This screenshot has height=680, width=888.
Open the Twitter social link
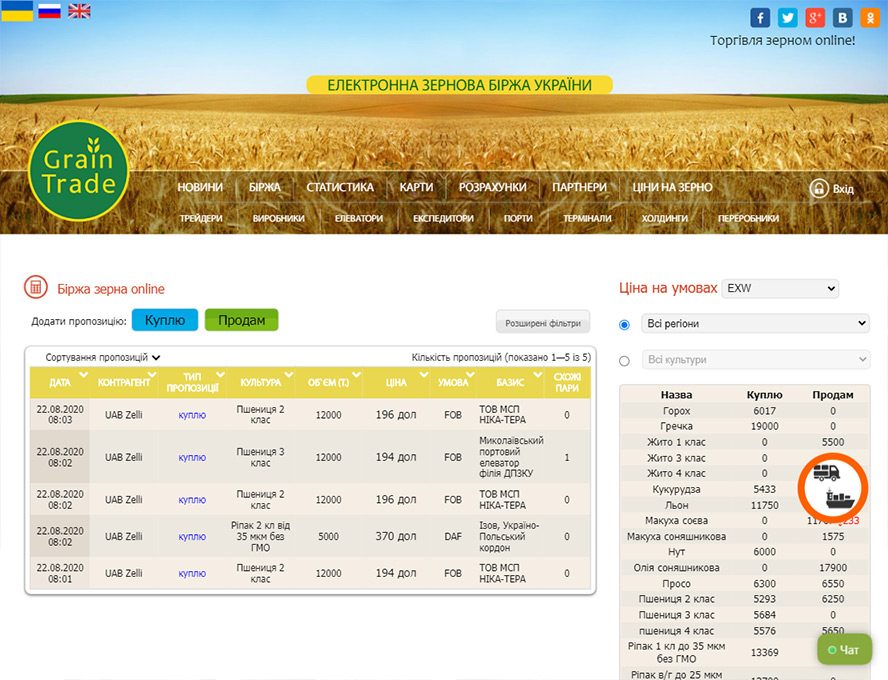(x=787, y=18)
